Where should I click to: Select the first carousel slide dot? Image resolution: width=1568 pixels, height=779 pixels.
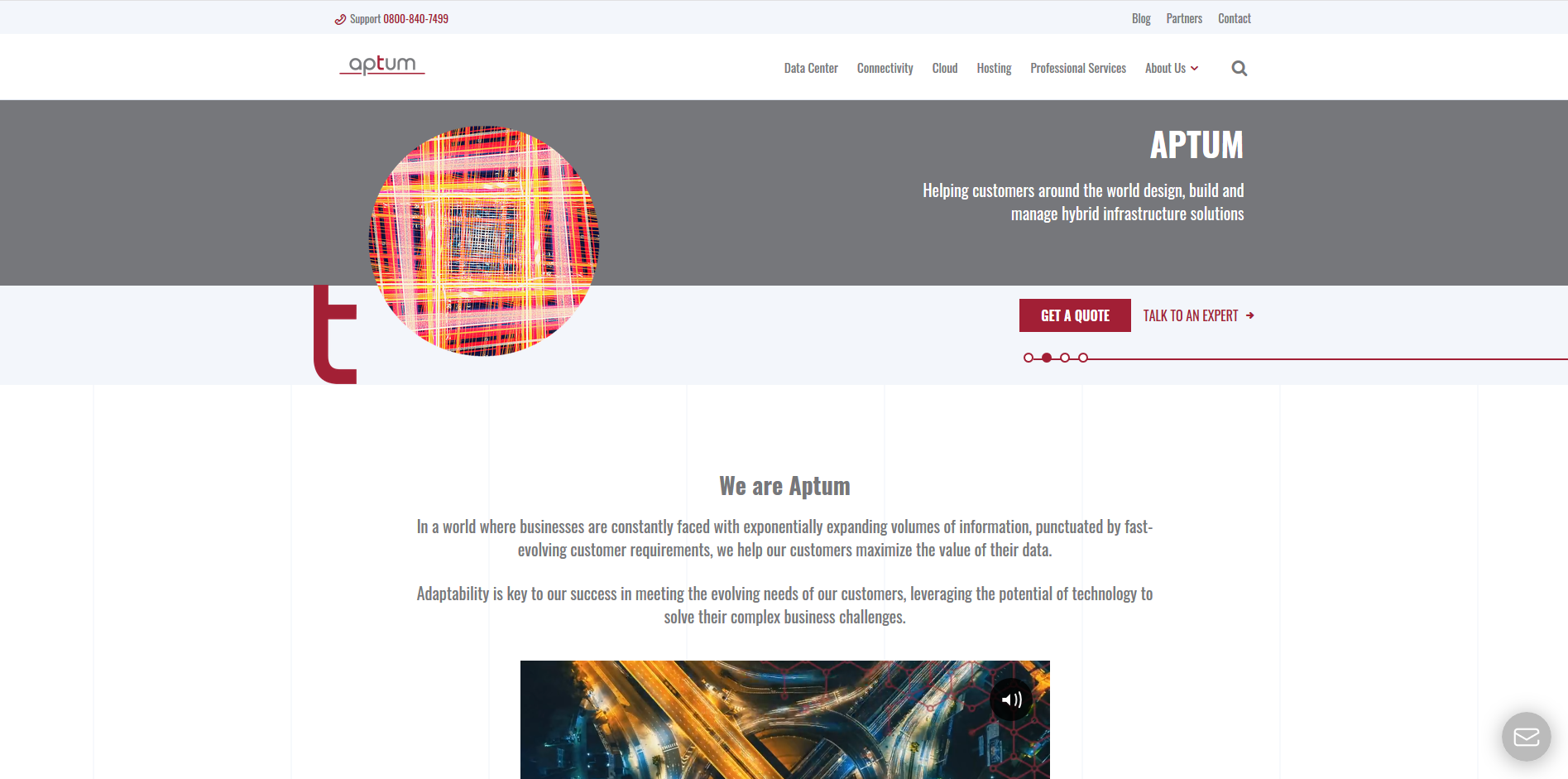click(x=1029, y=358)
